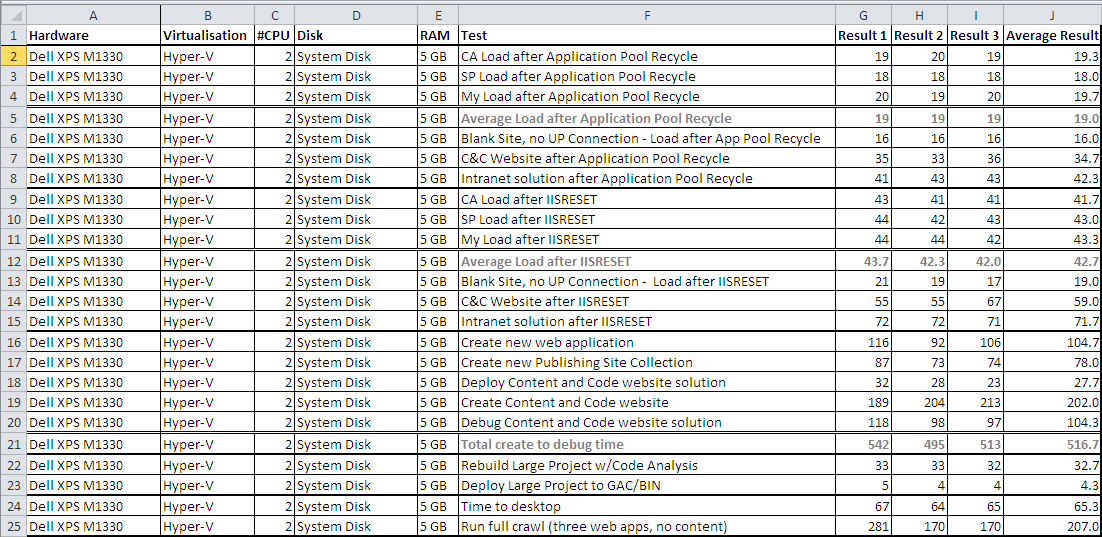Click the Result 1 cell showing 281
Image resolution: width=1102 pixels, height=537 pixels.
[x=863, y=526]
